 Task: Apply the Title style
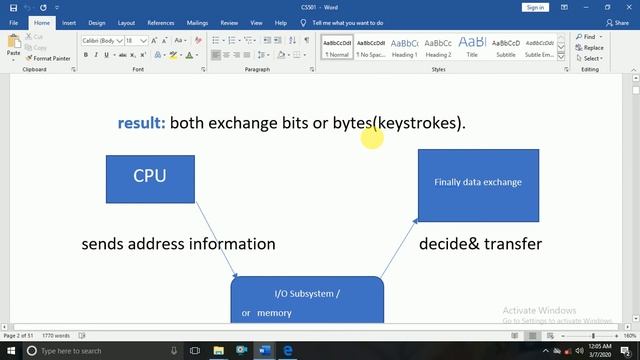coord(472,47)
